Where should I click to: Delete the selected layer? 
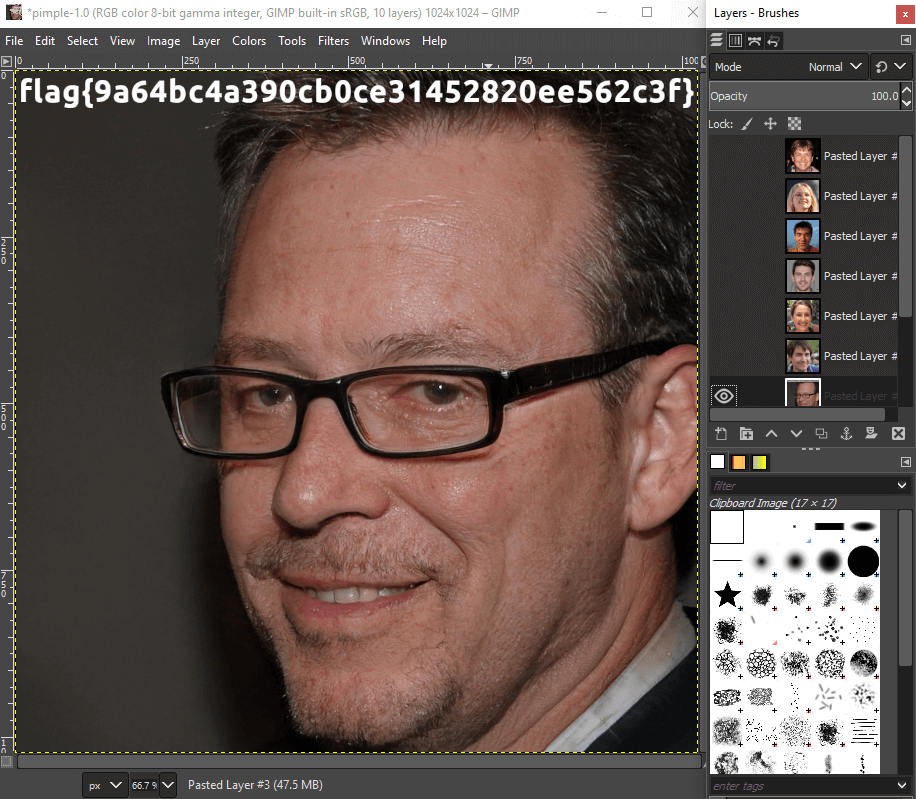tap(896, 433)
